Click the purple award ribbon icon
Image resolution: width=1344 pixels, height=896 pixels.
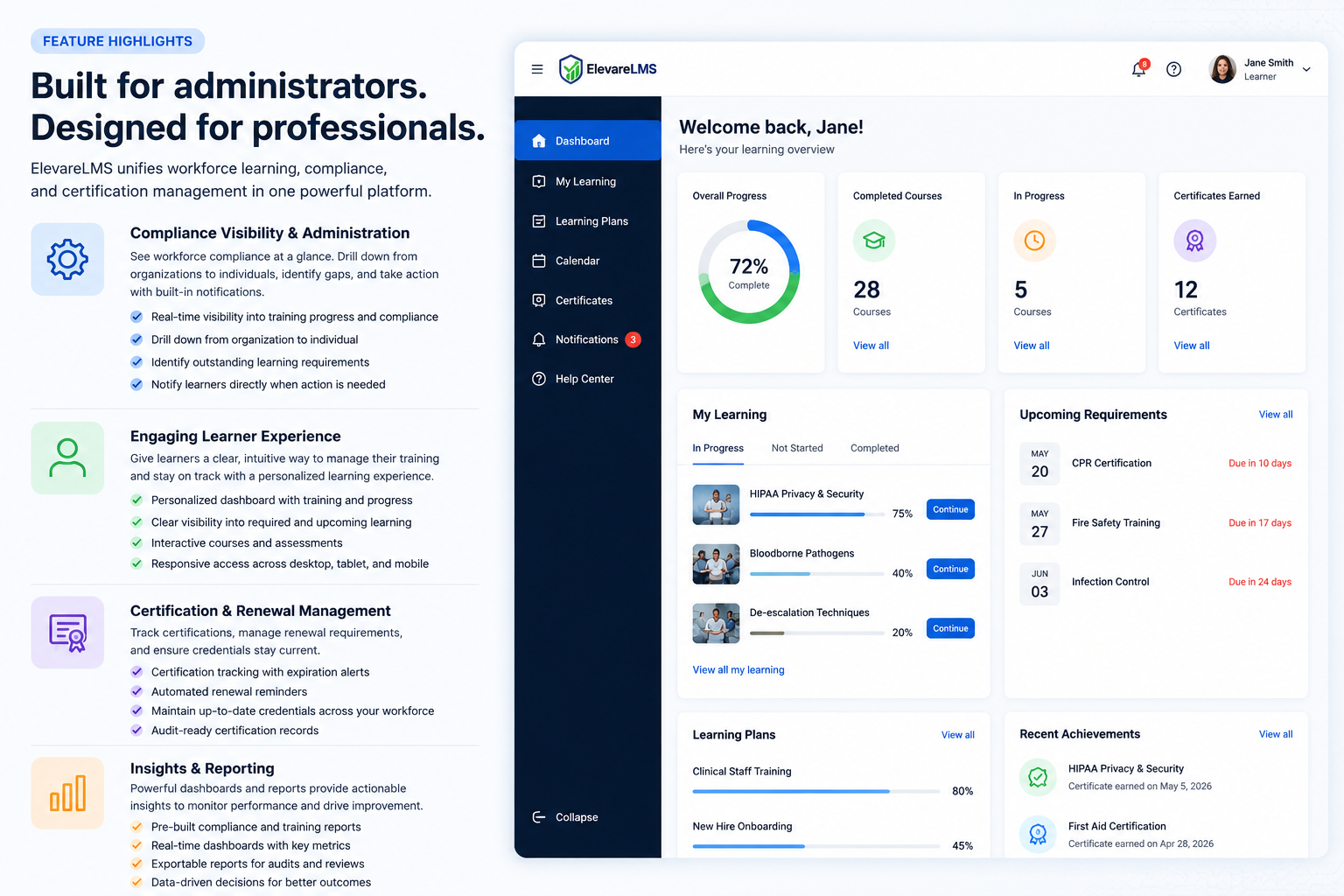[x=1194, y=241]
